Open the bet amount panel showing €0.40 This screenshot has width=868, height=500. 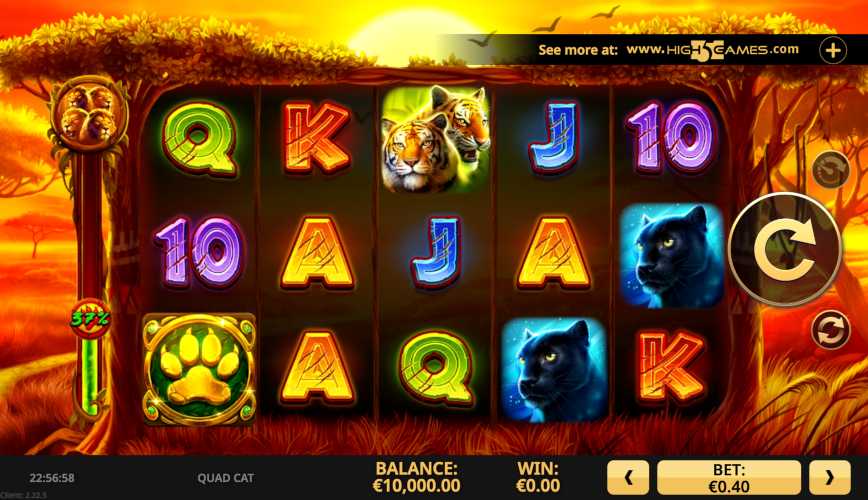pos(728,477)
